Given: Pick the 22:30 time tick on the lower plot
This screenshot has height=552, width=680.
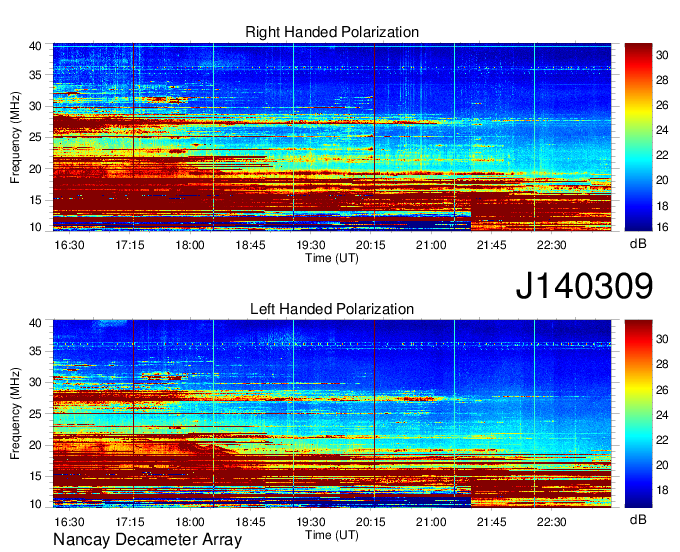Looking at the screenshot, I should point(552,522).
